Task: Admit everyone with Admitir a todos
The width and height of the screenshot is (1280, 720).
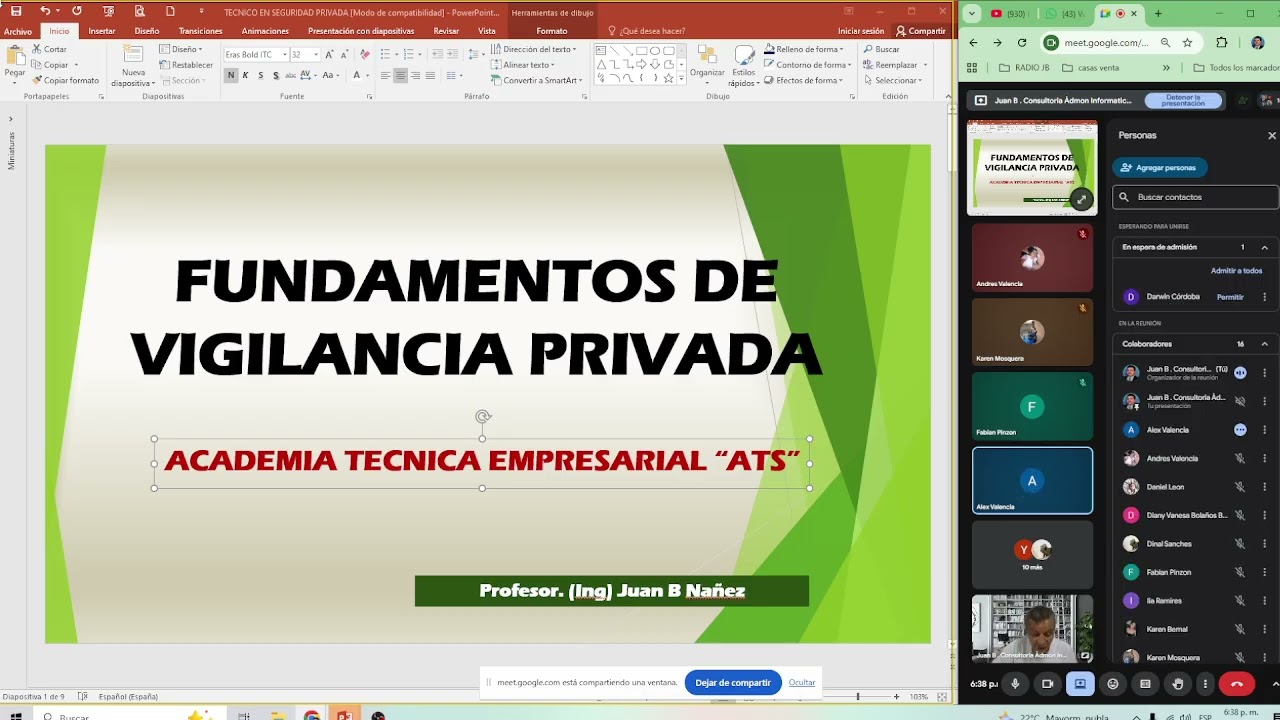Action: pos(1236,271)
